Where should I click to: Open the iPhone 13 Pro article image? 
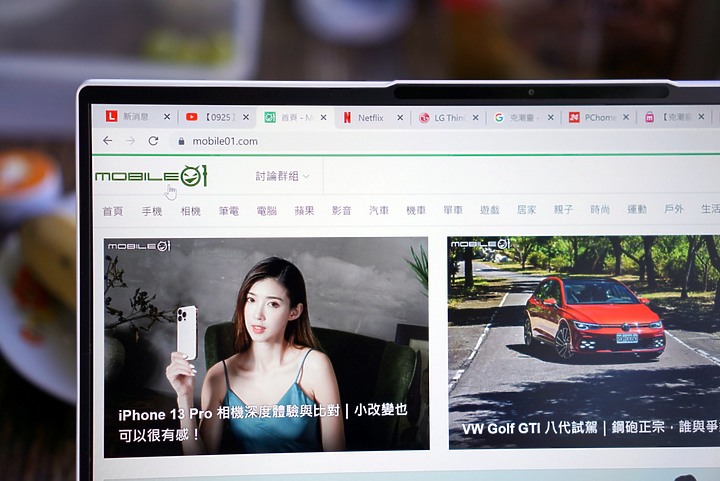point(266,347)
